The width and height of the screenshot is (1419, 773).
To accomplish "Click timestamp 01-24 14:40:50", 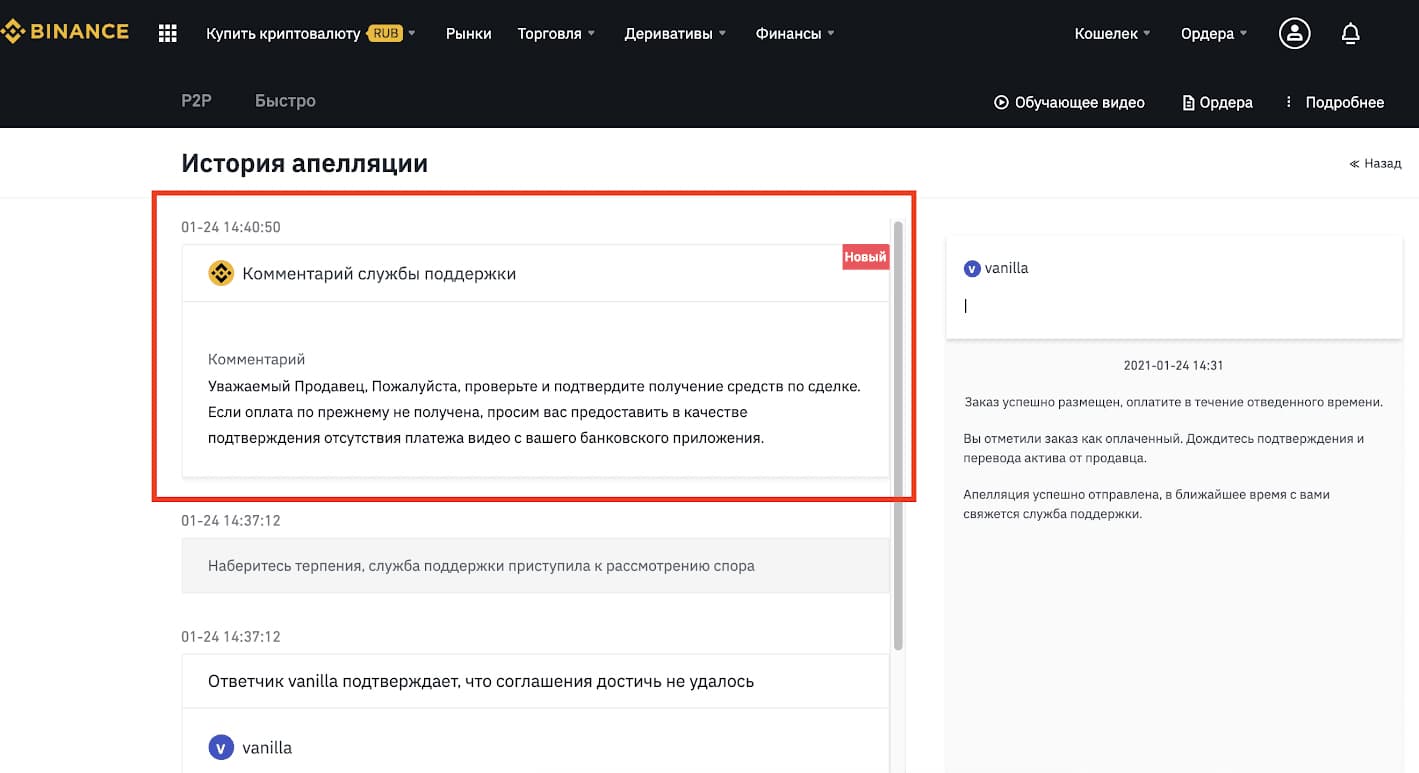I will (x=231, y=227).
